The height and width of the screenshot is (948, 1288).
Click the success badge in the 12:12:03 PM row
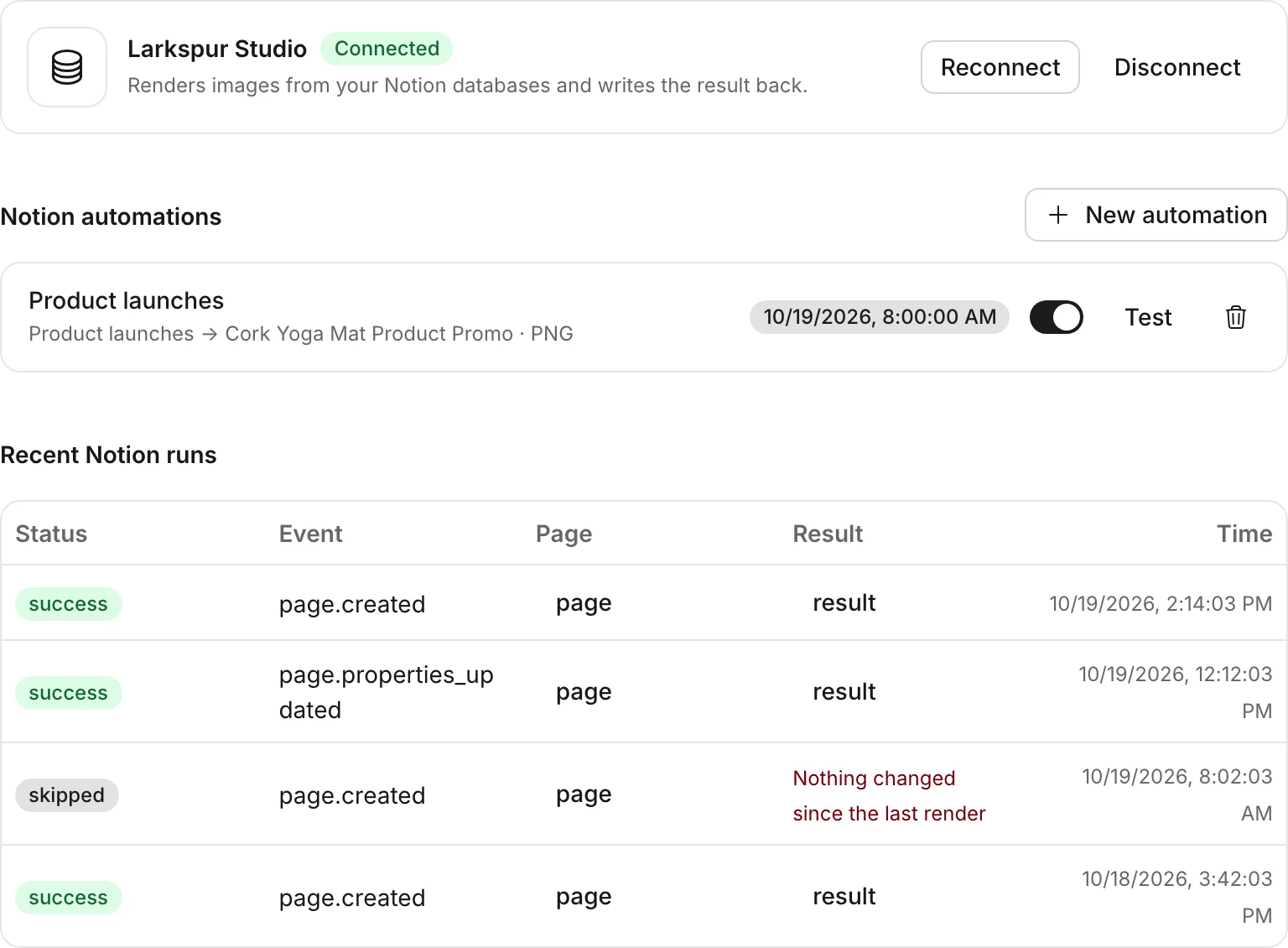pos(69,693)
